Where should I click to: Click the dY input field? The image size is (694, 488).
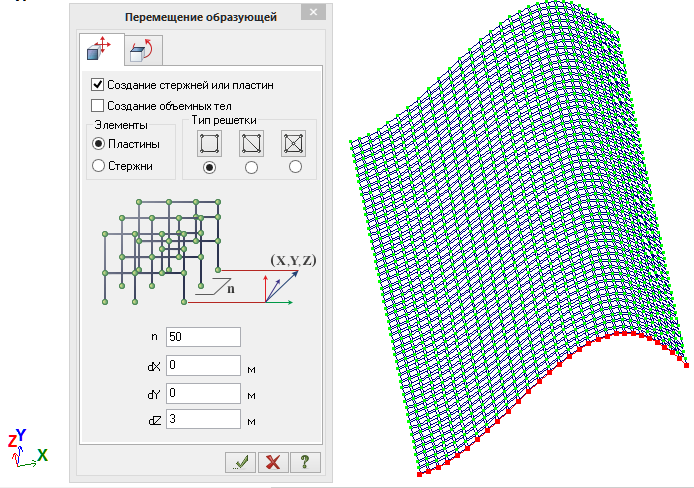point(204,393)
